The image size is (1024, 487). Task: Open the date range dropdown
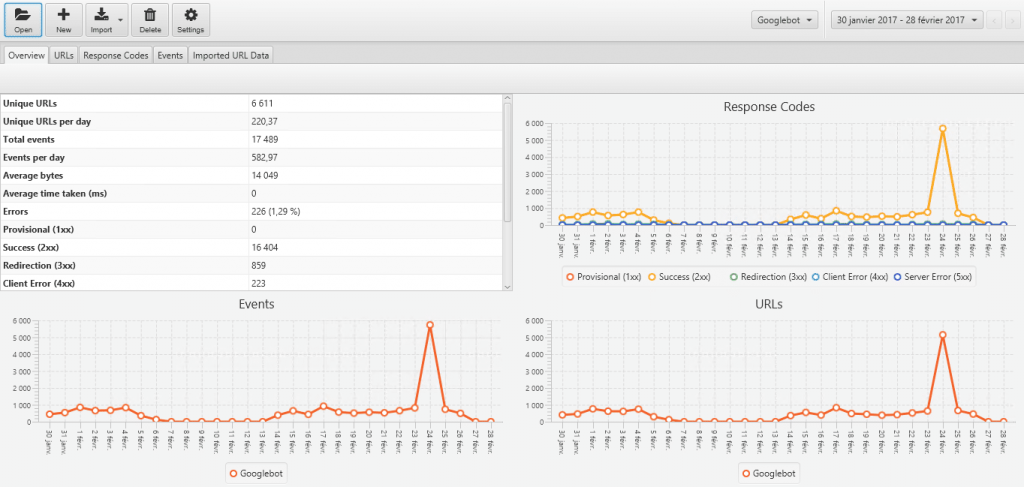pyautogui.click(x=907, y=20)
